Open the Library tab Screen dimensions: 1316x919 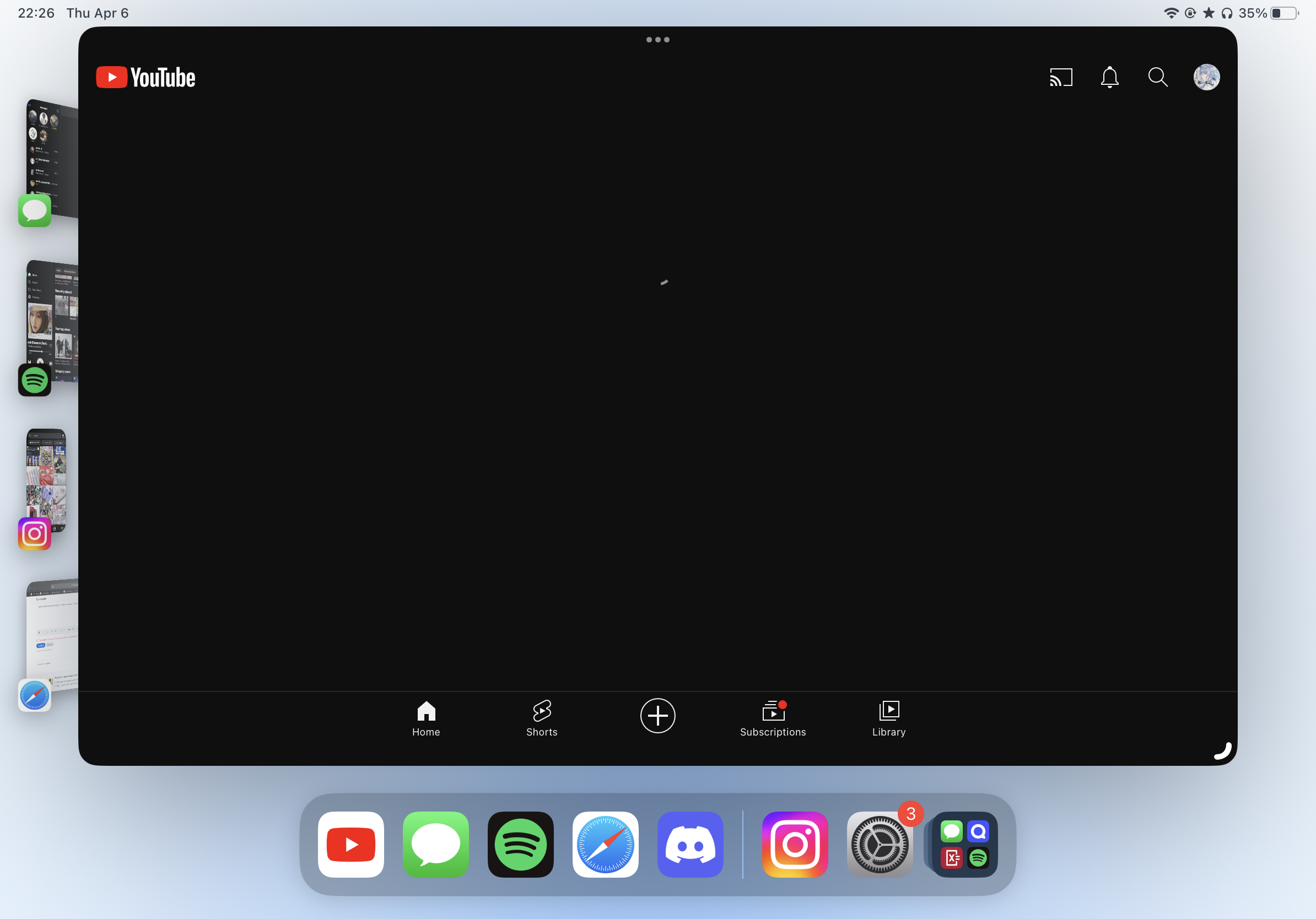(888, 717)
